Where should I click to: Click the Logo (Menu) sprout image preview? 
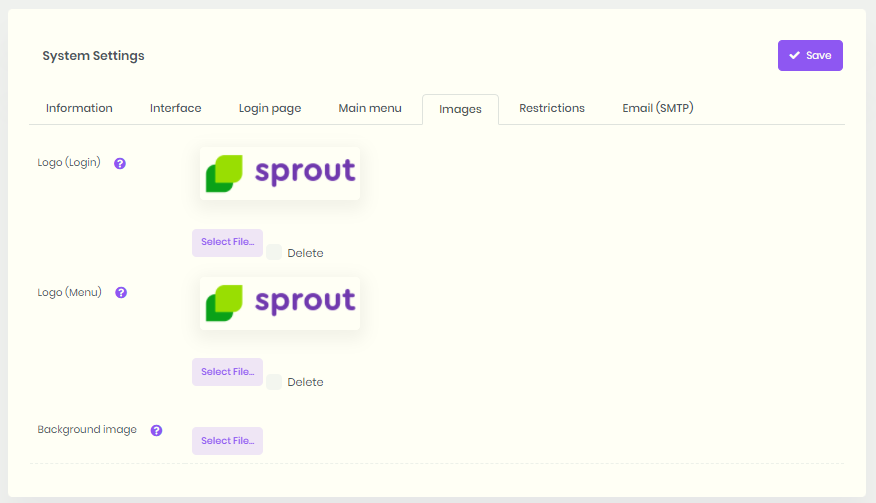click(x=280, y=303)
